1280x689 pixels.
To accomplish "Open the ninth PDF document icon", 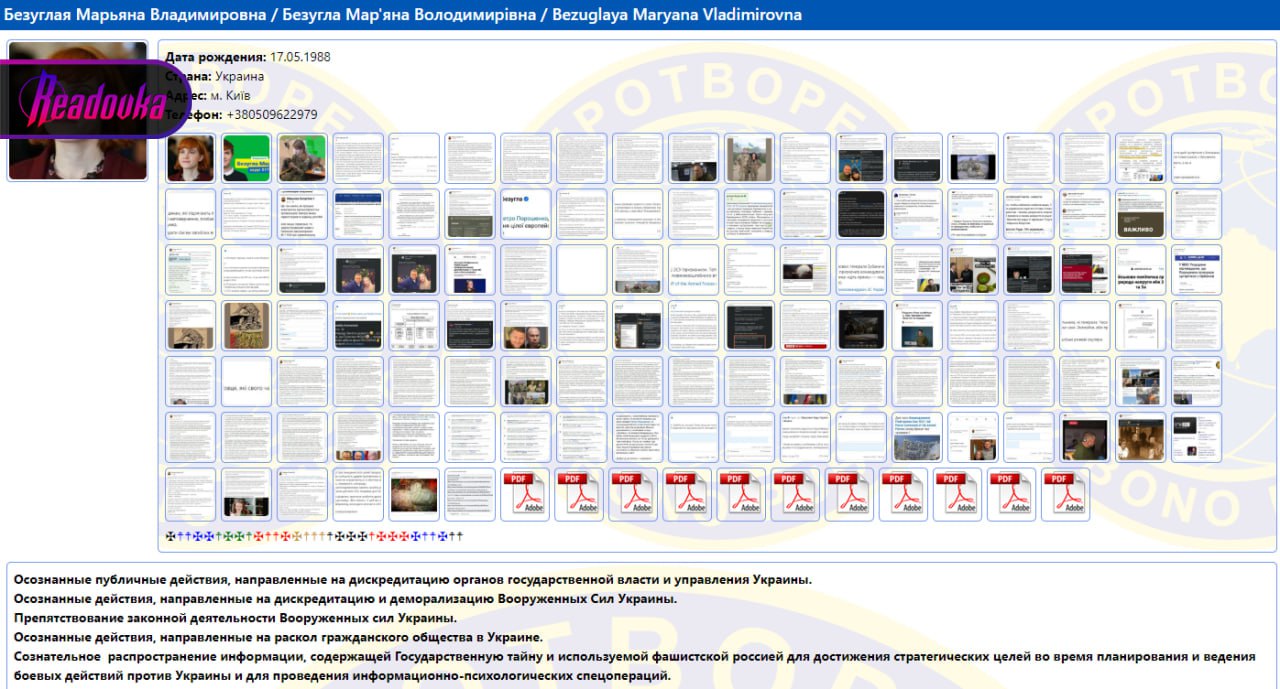I will coord(957,494).
